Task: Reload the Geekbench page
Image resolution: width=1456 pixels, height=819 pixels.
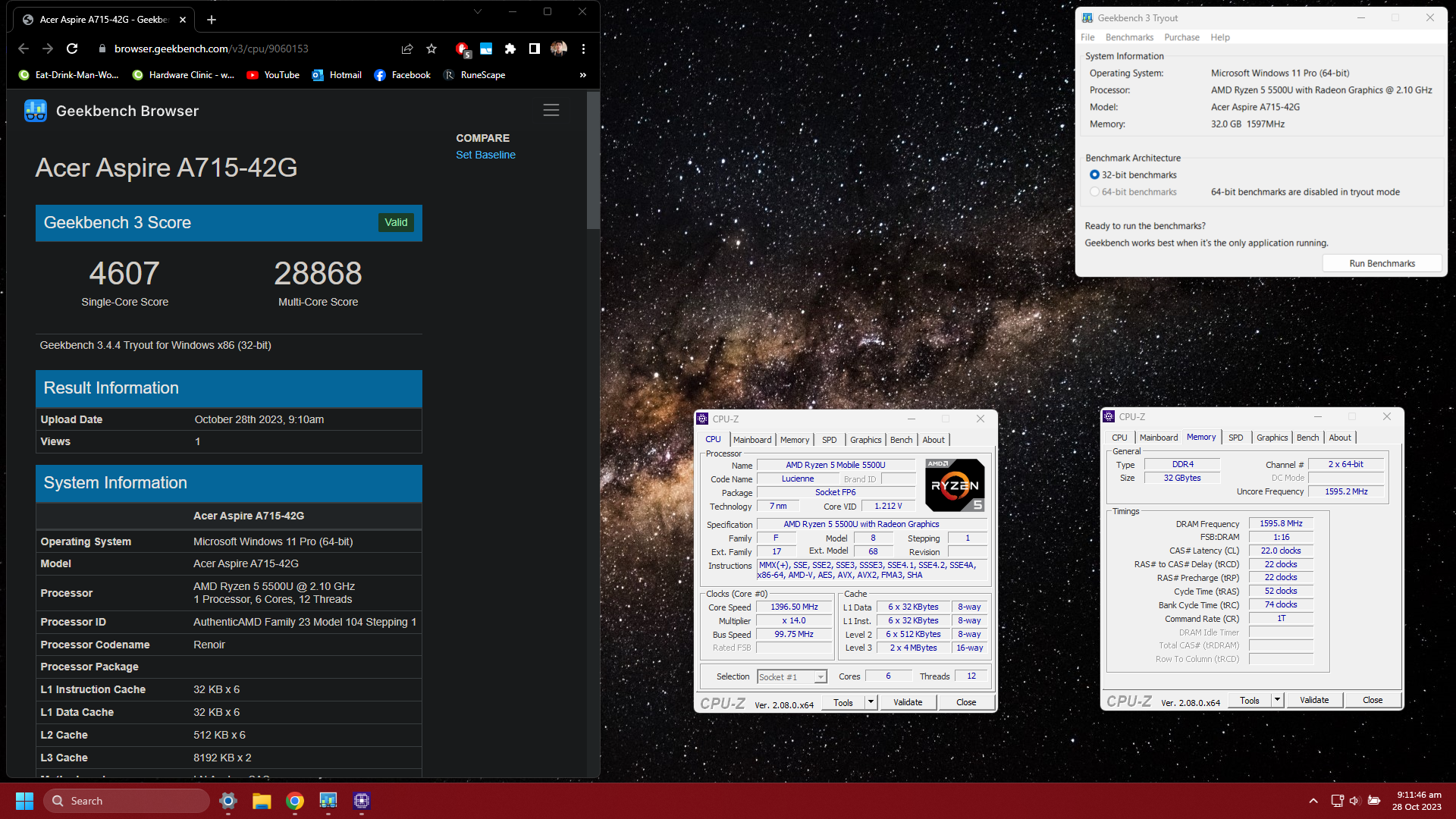Action: pyautogui.click(x=72, y=49)
